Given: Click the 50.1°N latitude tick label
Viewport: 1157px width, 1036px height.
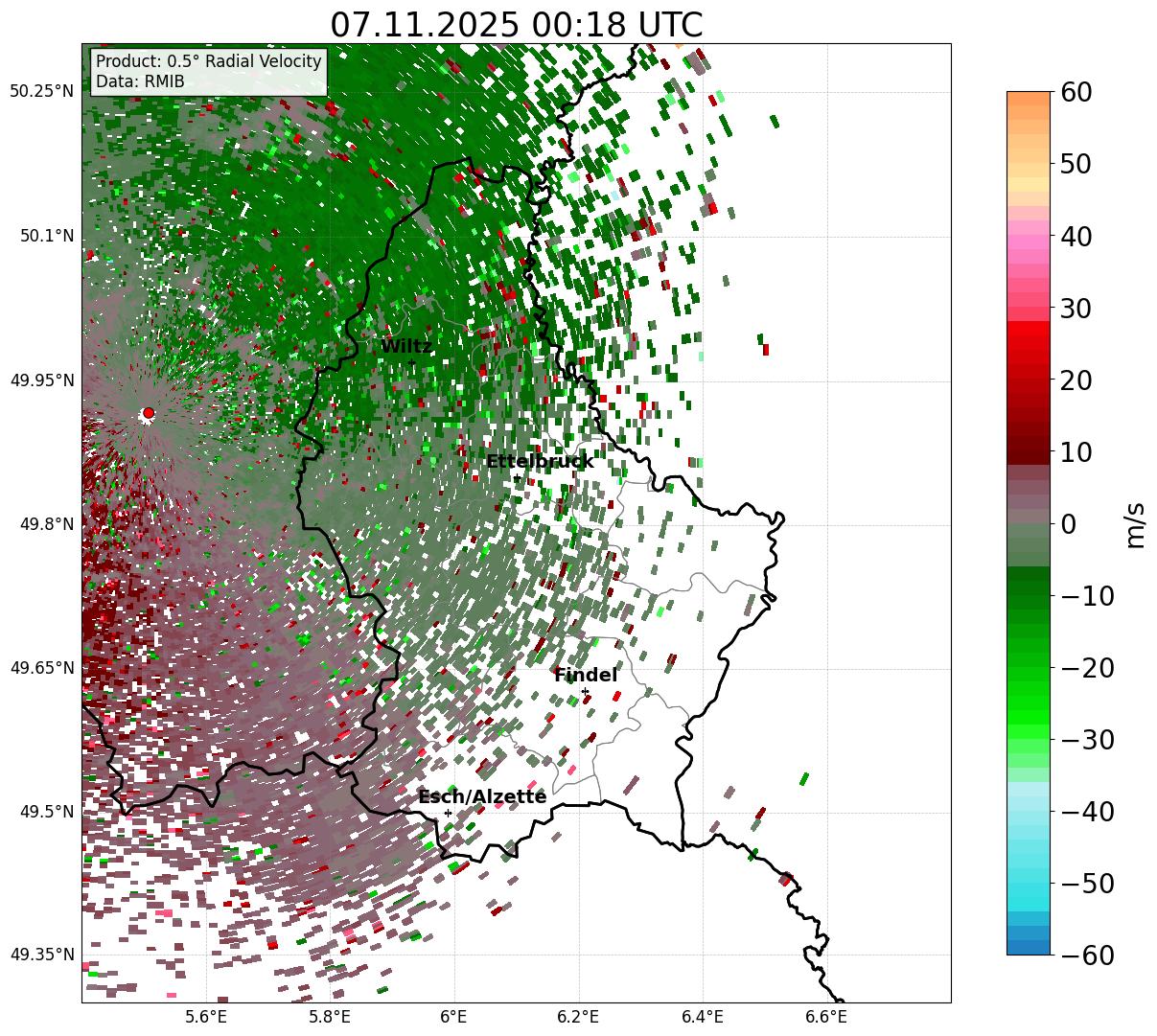Looking at the screenshot, I should tap(46, 236).
